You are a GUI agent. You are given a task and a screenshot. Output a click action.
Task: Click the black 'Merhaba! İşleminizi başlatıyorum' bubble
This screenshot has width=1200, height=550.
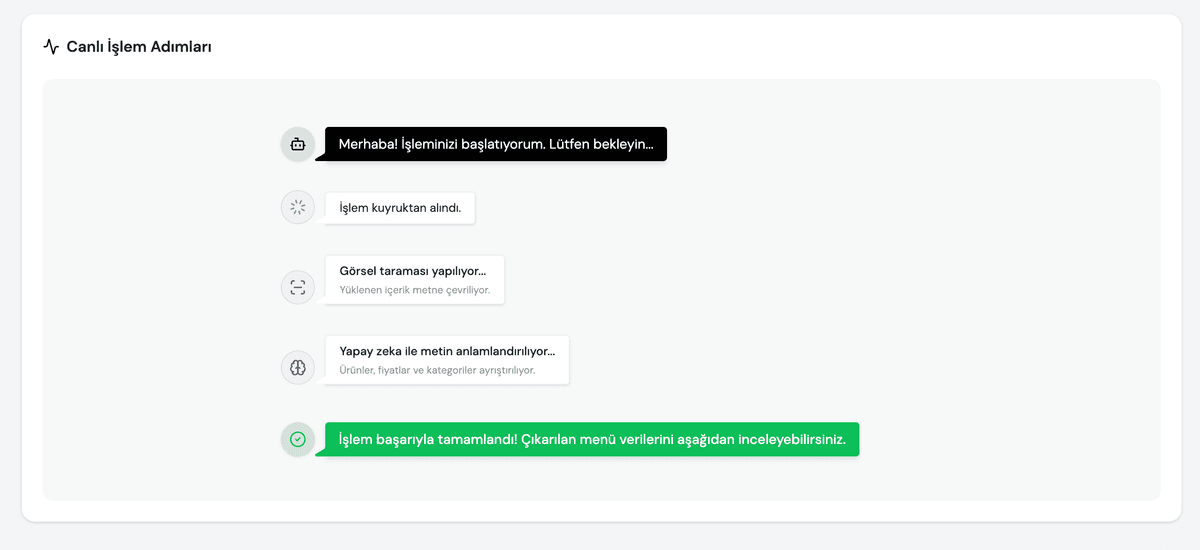pyautogui.click(x=495, y=144)
